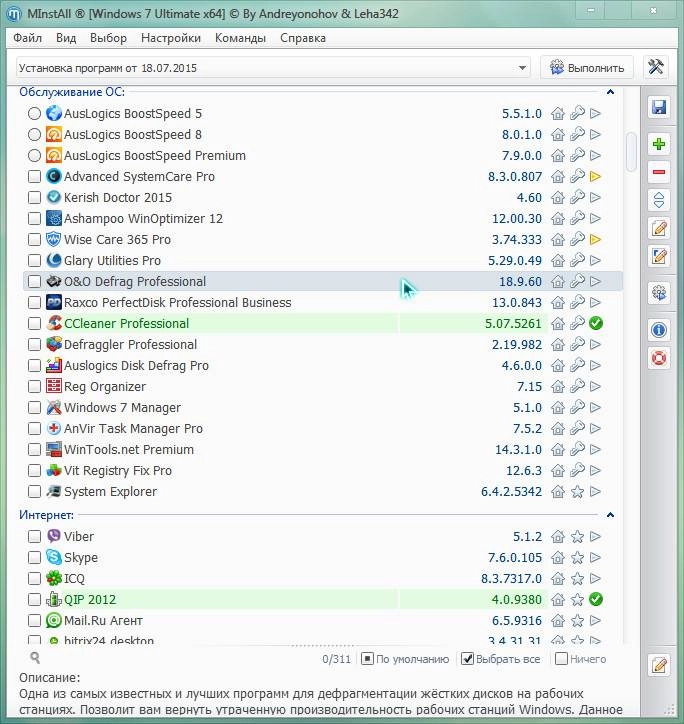This screenshot has height=724, width=684.
Task: Click yellow play arrow for Advanced SystemCare Pro
Action: click(596, 176)
